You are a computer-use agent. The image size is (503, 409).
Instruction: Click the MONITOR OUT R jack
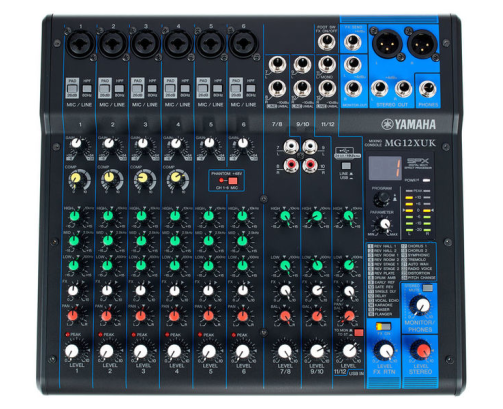[353, 89]
